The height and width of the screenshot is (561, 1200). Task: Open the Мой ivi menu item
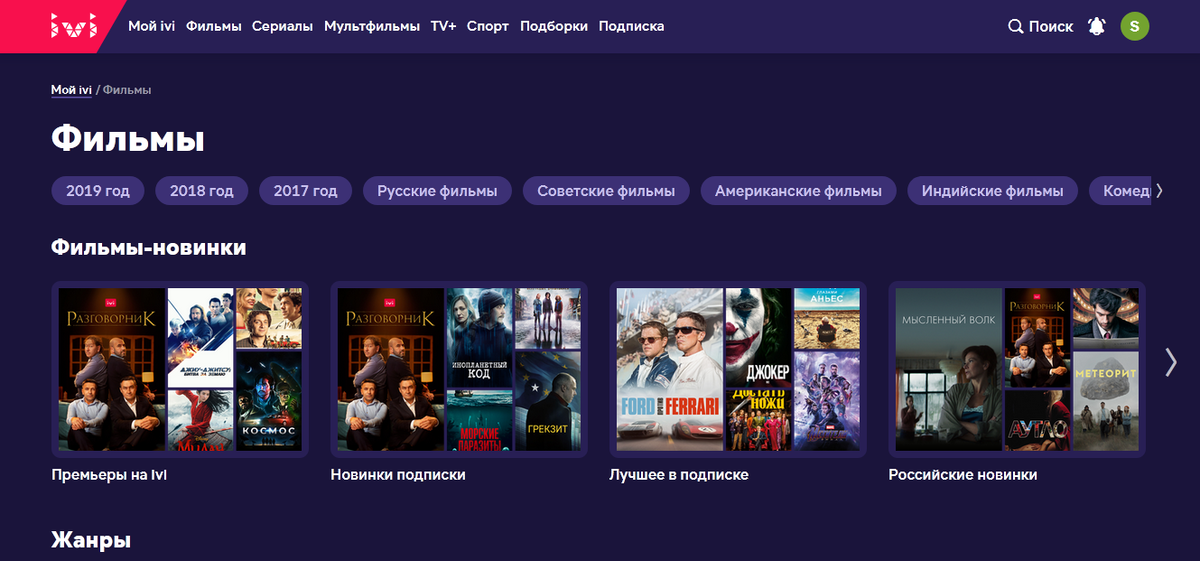point(152,26)
